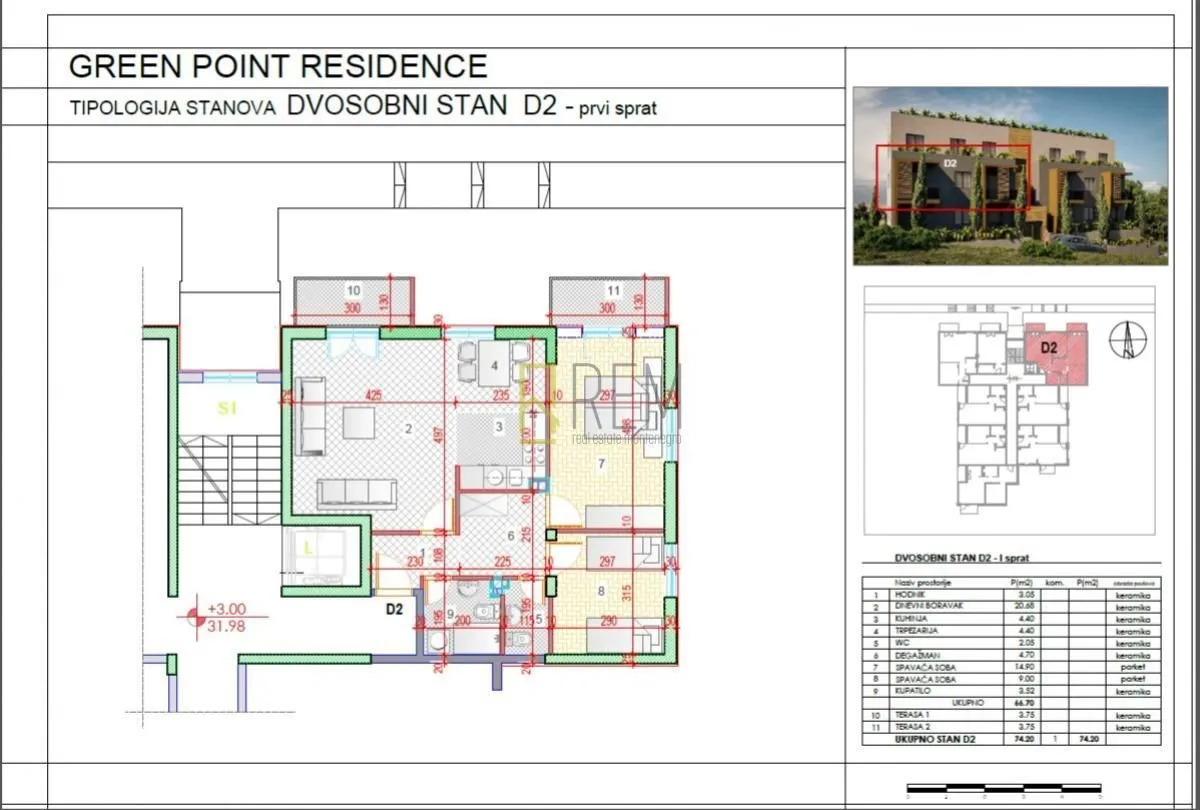
Task: Click the UKUPNO STAN D2 total row
Action: pos(1012,739)
